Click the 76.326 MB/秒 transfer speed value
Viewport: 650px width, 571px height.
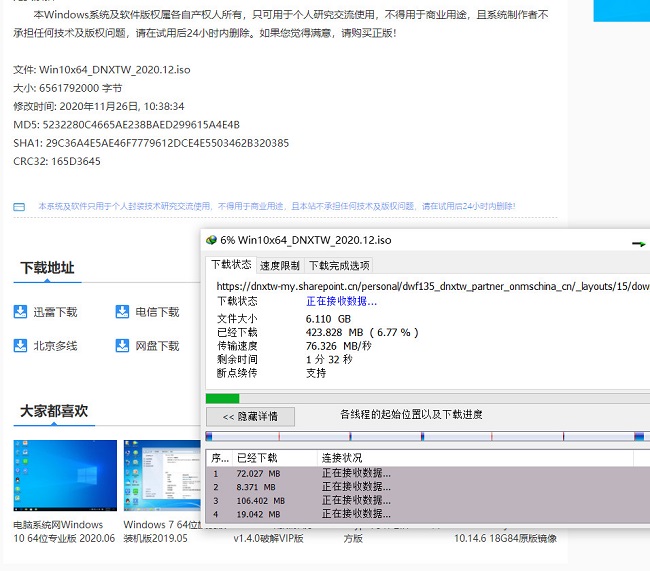pos(338,346)
